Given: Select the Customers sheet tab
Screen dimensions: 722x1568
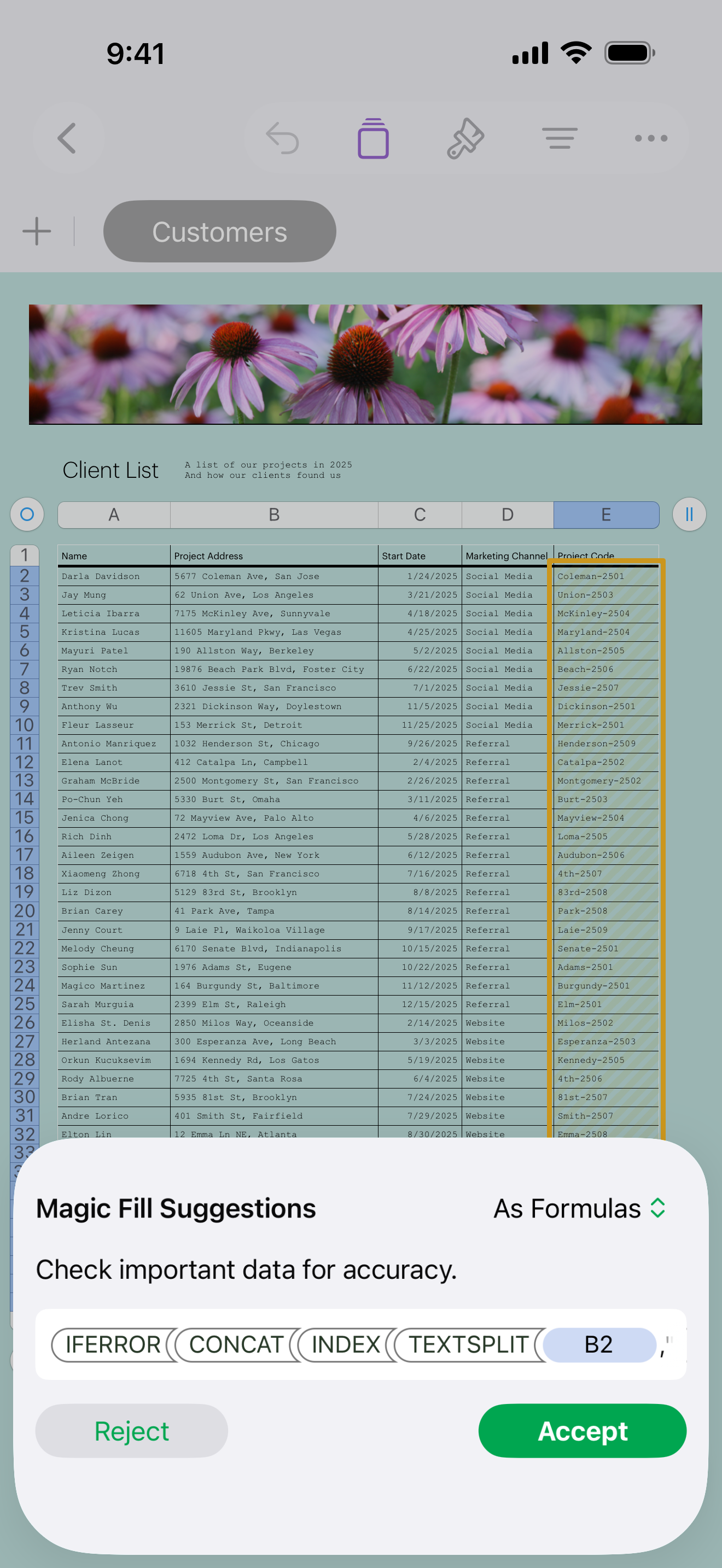Looking at the screenshot, I should point(220,231).
